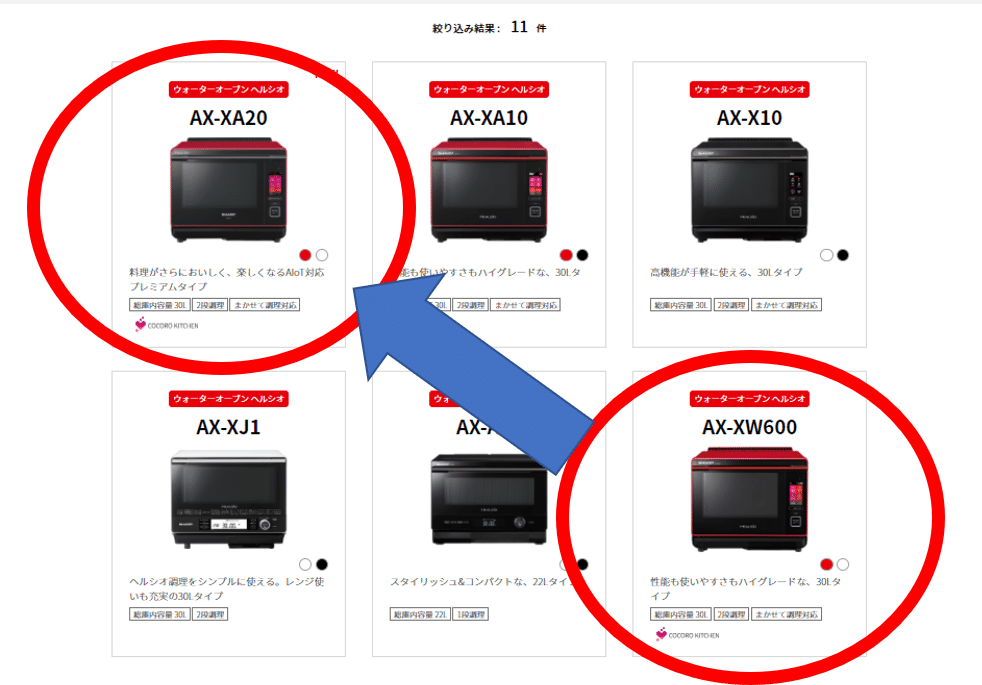
Task: Click the 総庫内容量 30L tag on AX-XA20
Action: [160, 305]
